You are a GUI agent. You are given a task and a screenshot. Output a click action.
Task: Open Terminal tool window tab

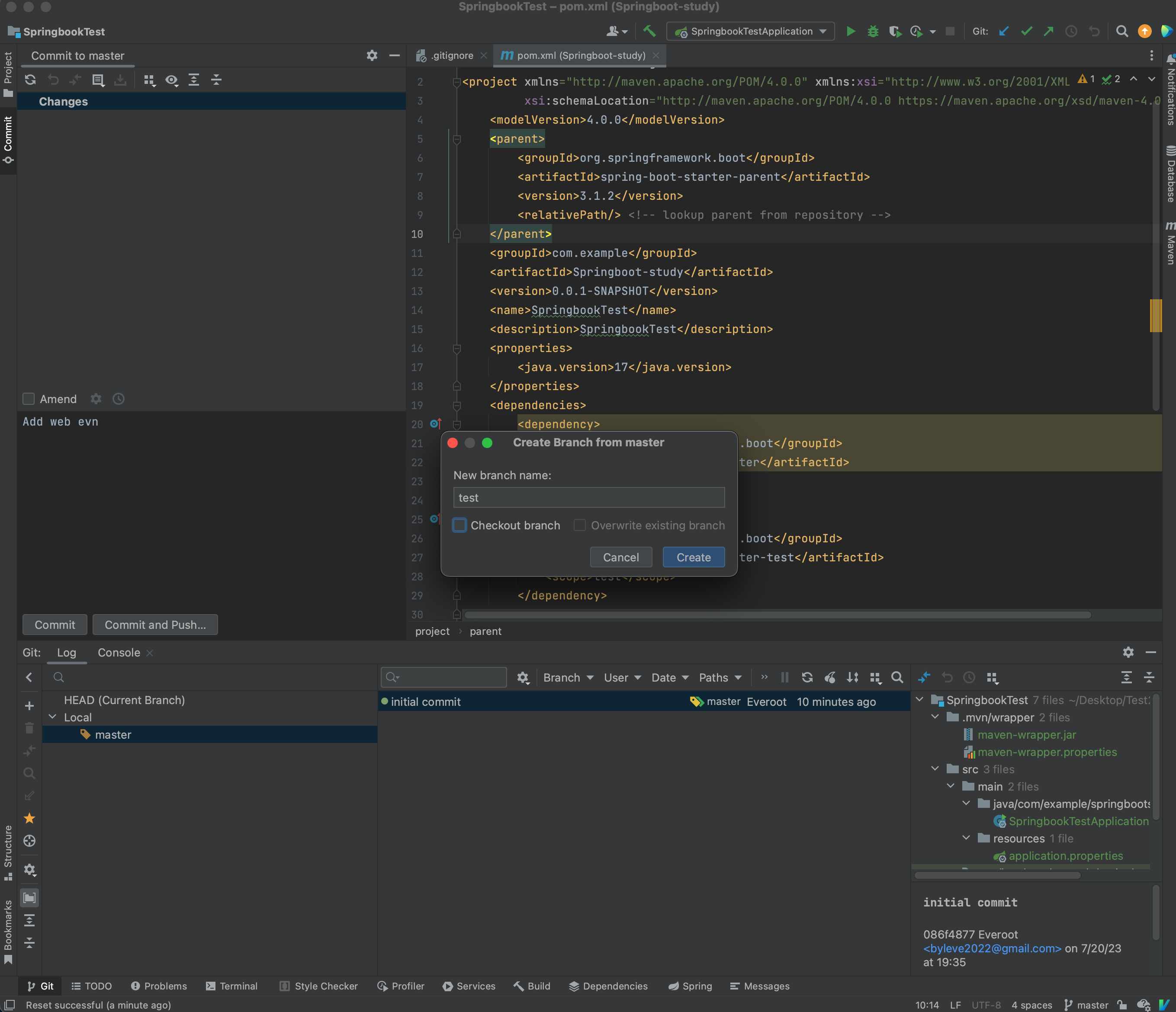coord(231,986)
